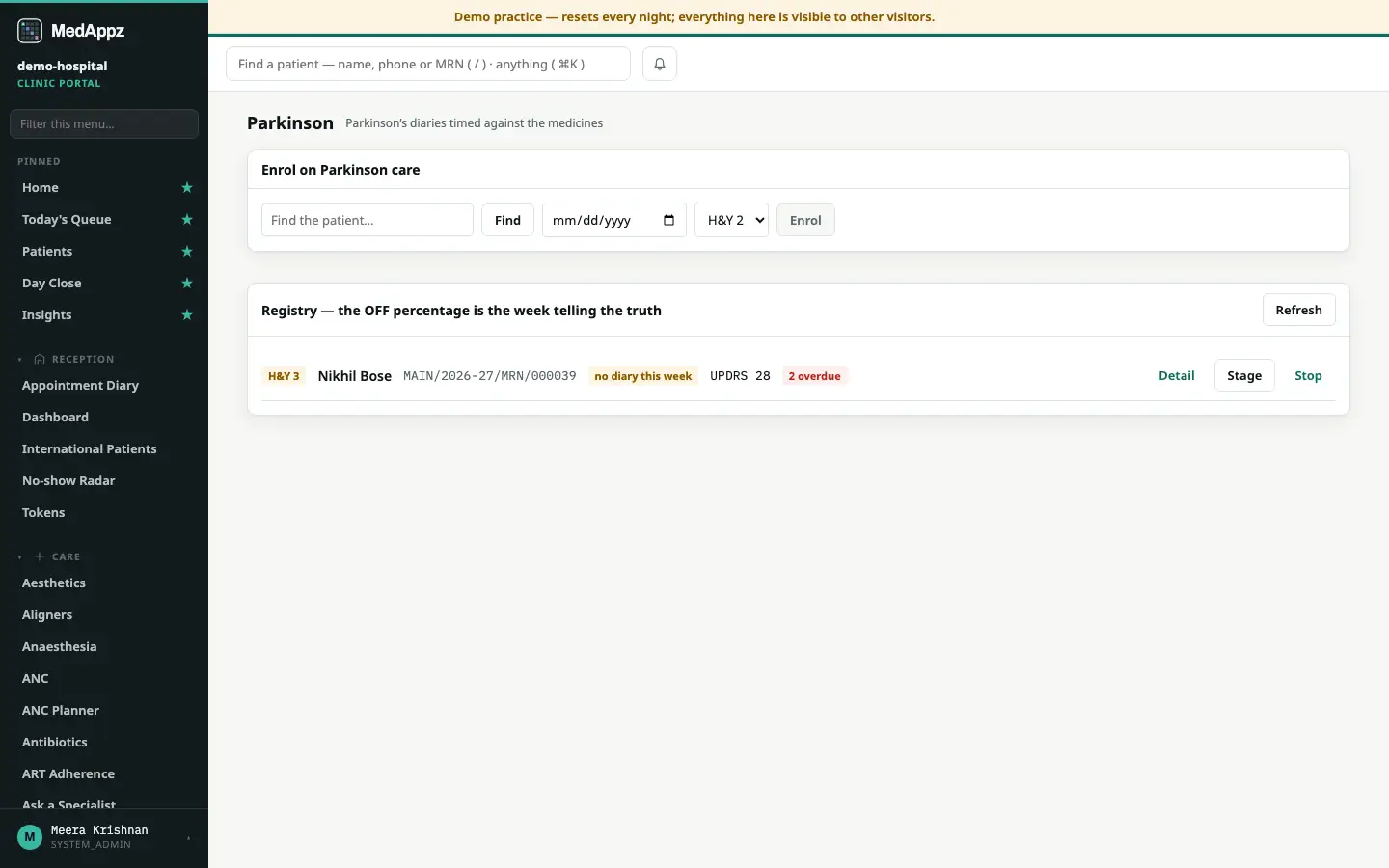Open the Reception Dashboard
This screenshot has height=868, width=1389.
click(56, 418)
